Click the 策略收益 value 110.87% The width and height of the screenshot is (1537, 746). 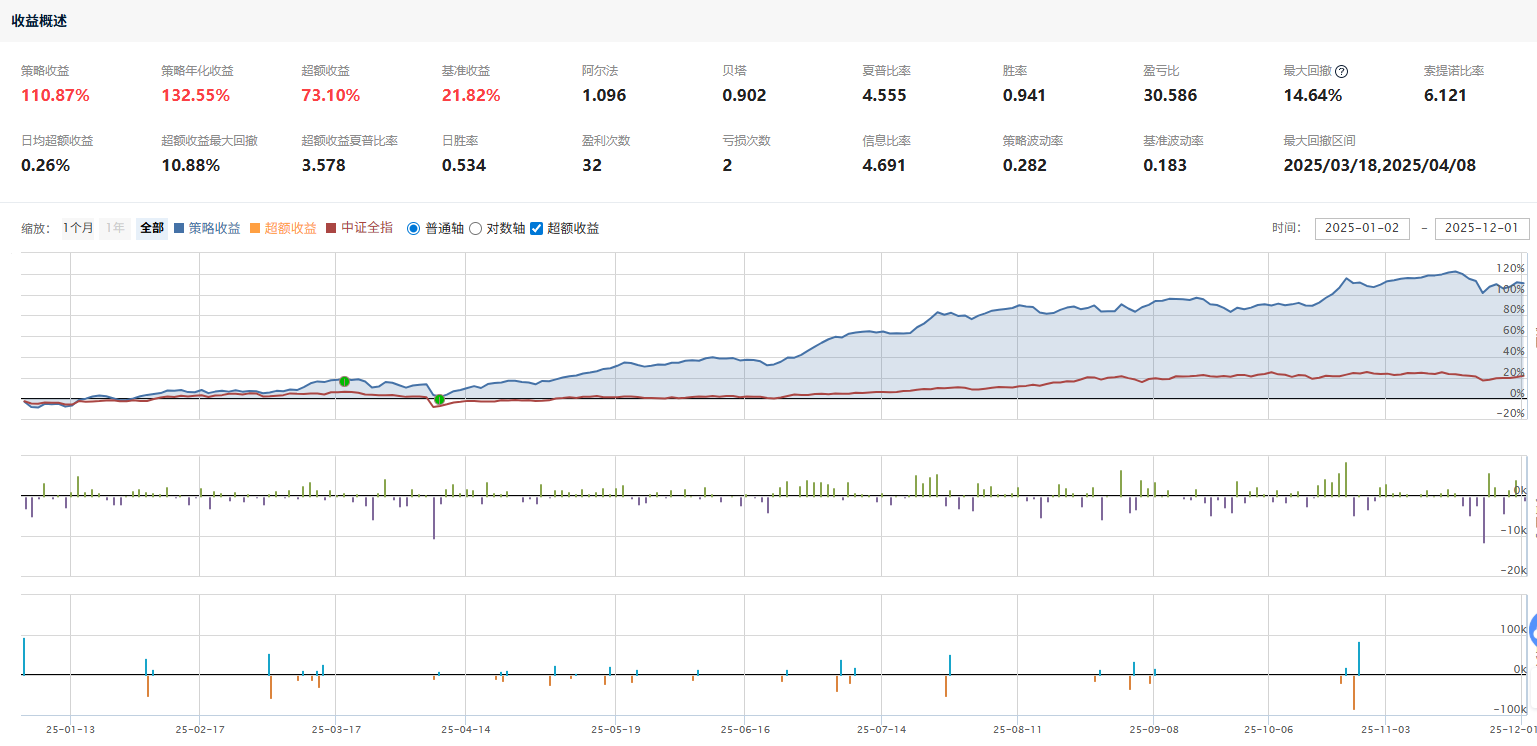pyautogui.click(x=55, y=96)
